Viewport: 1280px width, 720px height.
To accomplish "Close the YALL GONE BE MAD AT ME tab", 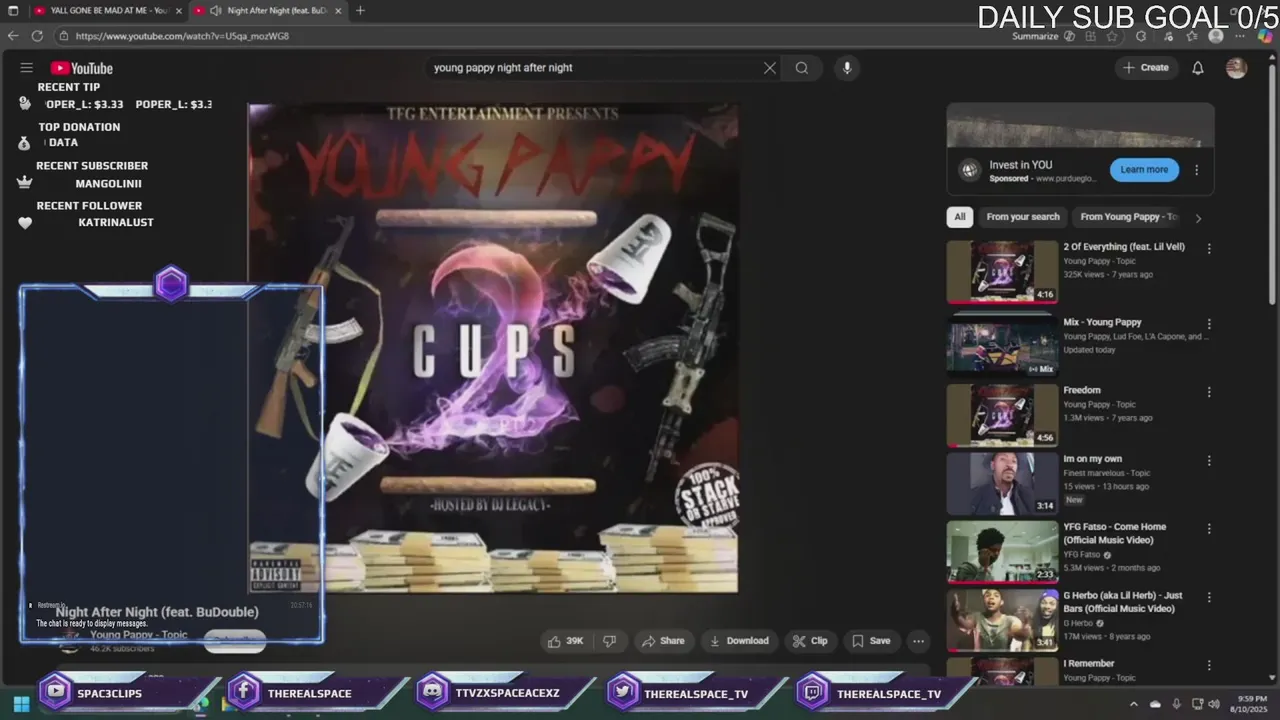I will coord(178,10).
